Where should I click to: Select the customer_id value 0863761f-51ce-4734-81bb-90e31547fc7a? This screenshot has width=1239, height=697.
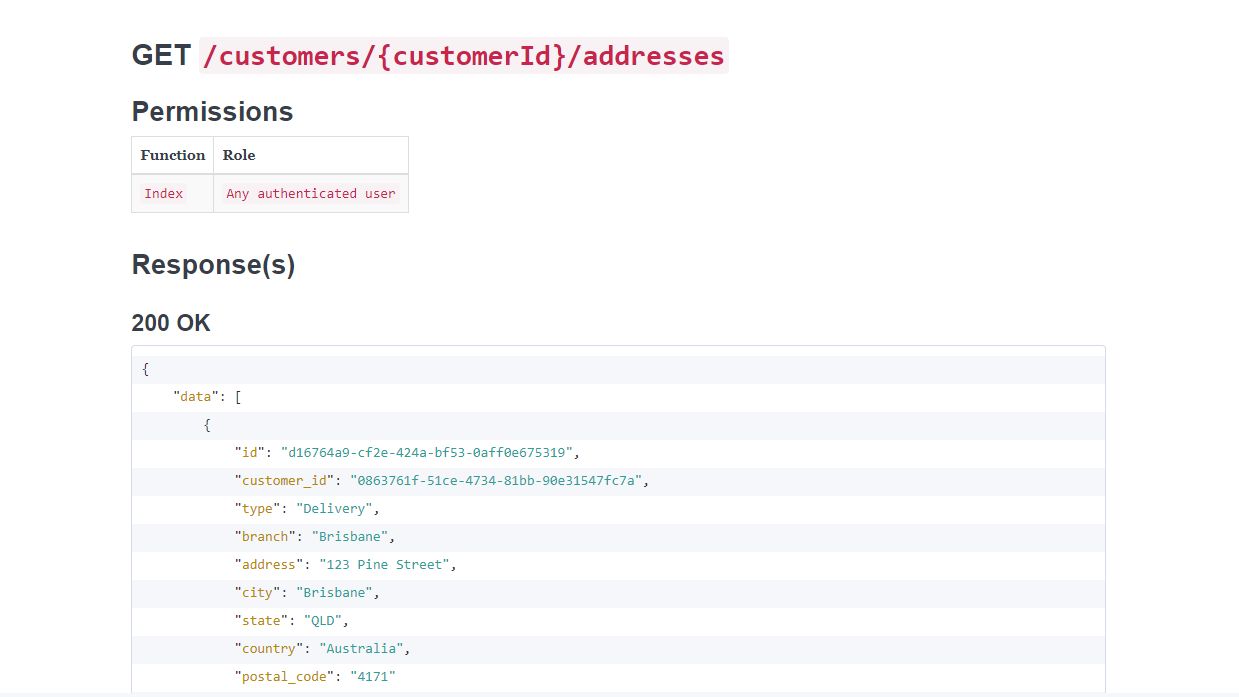click(x=496, y=481)
